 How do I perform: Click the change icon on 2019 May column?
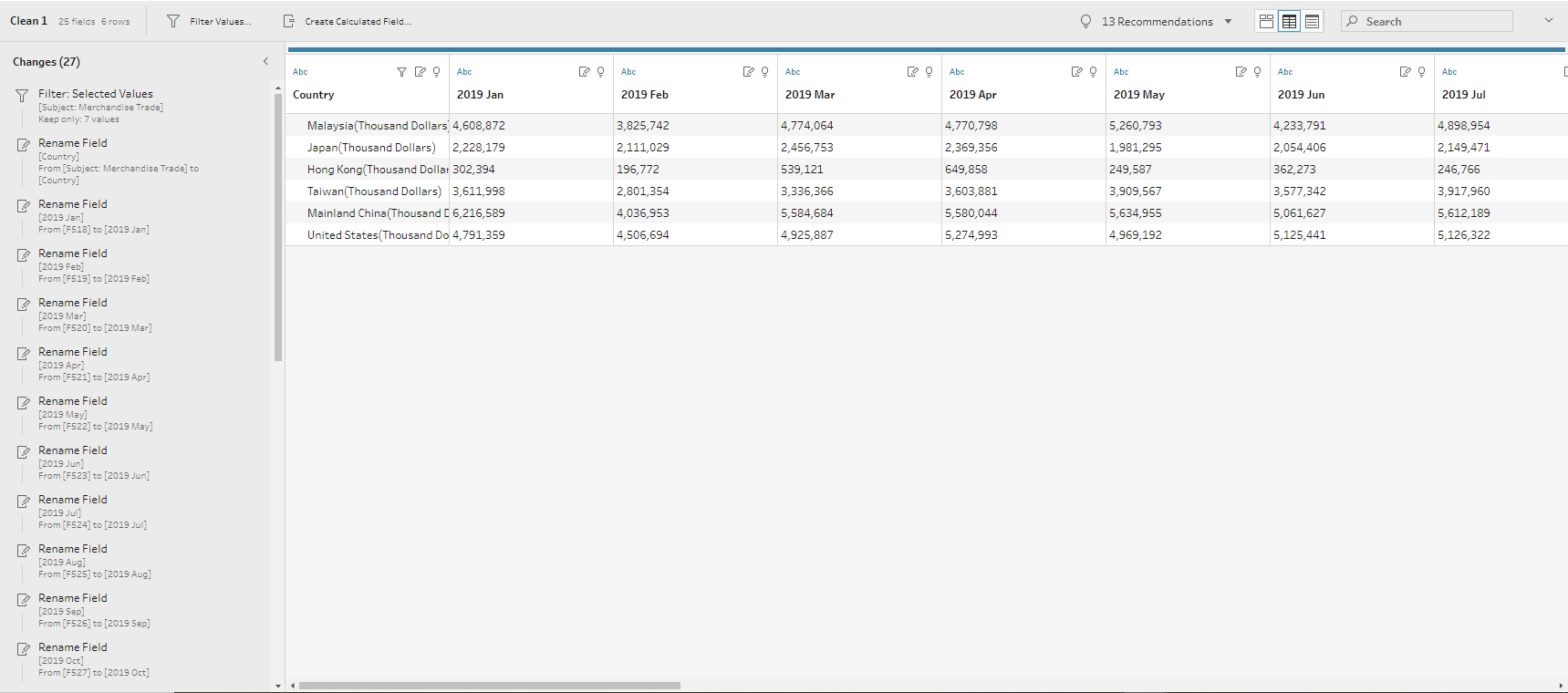[x=1241, y=72]
